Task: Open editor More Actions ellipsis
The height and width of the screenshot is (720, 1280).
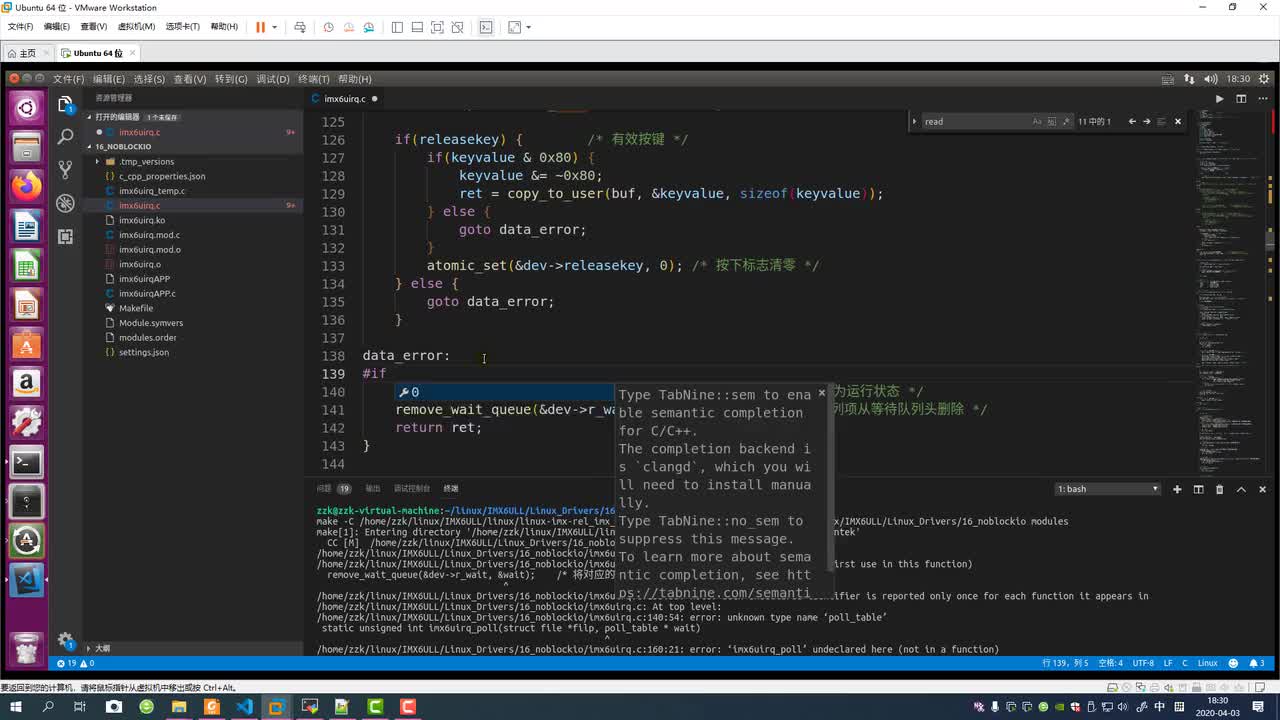Action: [1262, 99]
